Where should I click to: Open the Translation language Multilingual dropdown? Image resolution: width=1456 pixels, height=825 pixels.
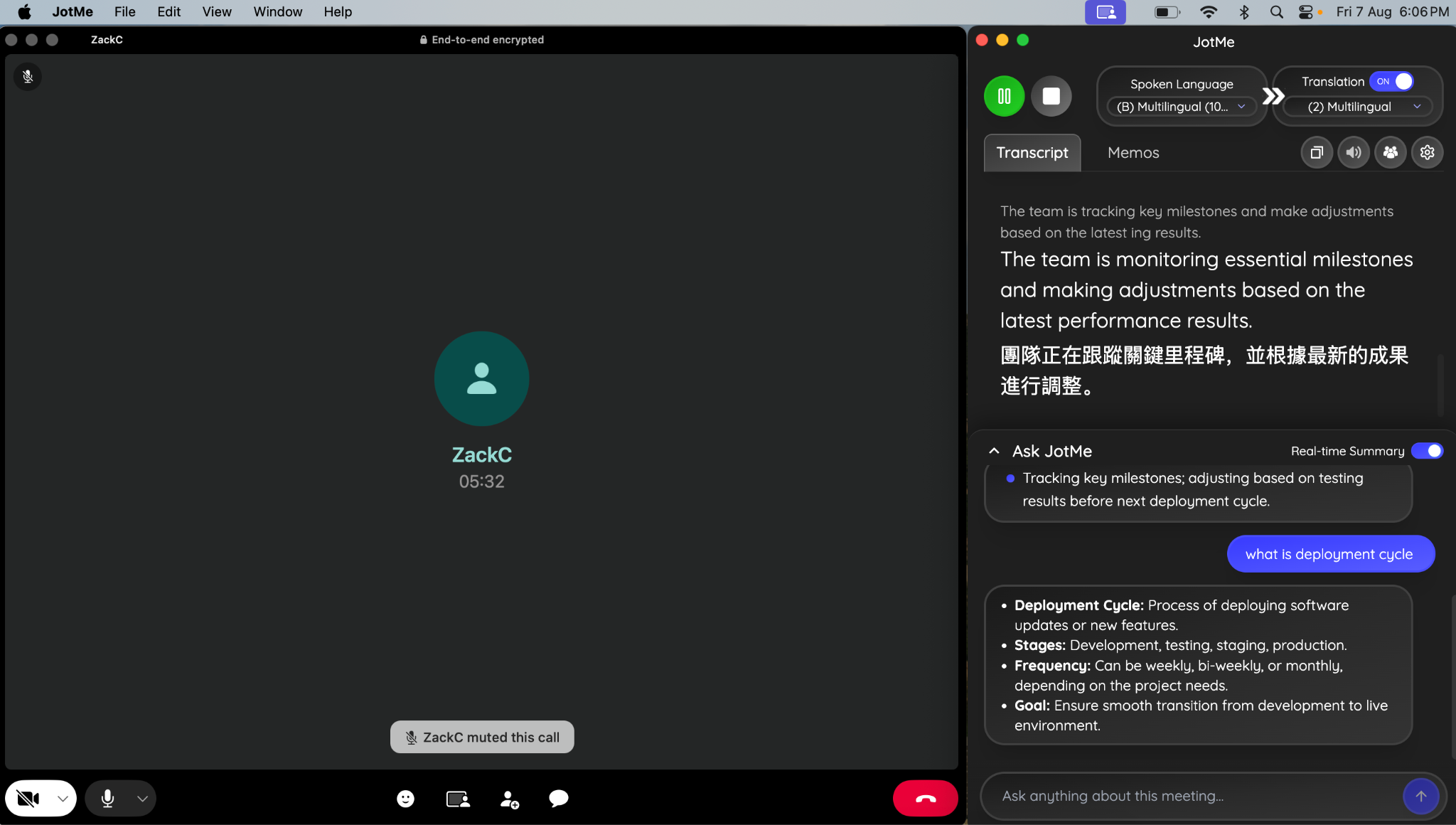(1359, 107)
